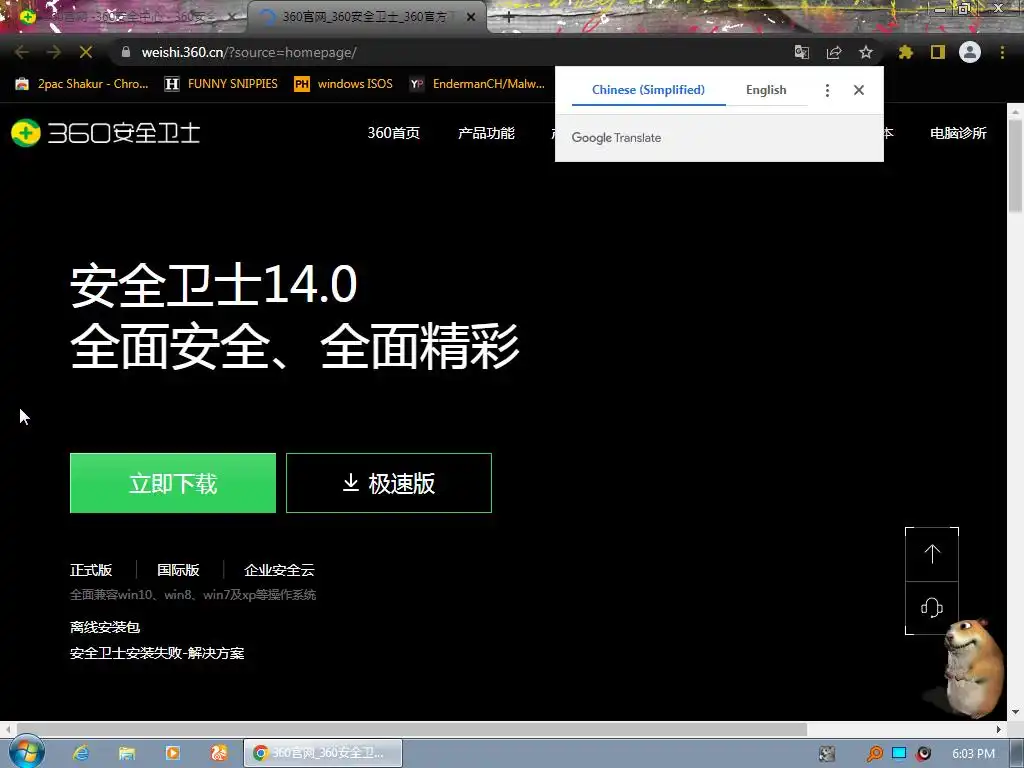1024x768 pixels.
Task: Click the 360安全卫士 logo
Action: point(106,133)
